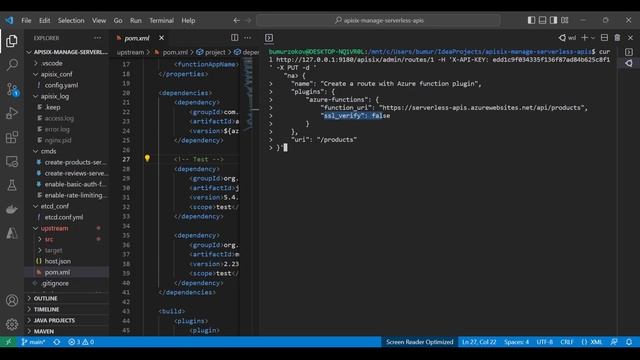
Task: Click the UTF-8 encoding indicator
Action: tap(544, 342)
